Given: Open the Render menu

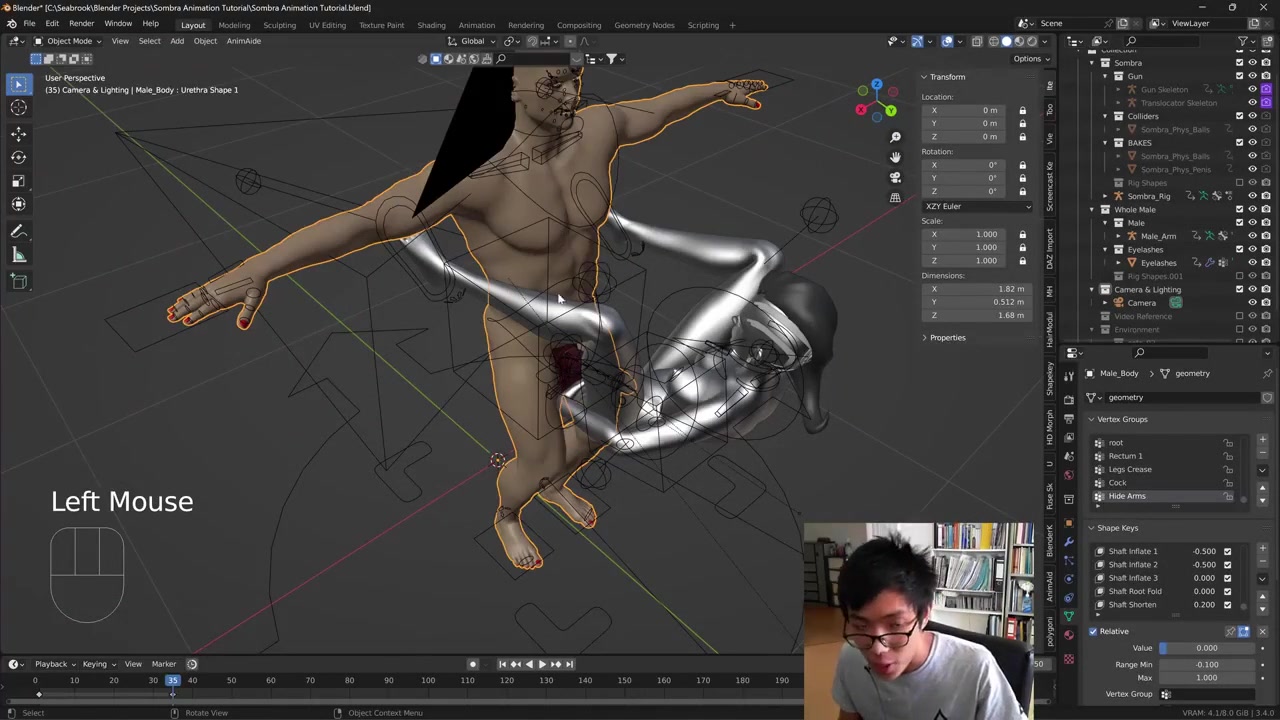Looking at the screenshot, I should point(81,23).
